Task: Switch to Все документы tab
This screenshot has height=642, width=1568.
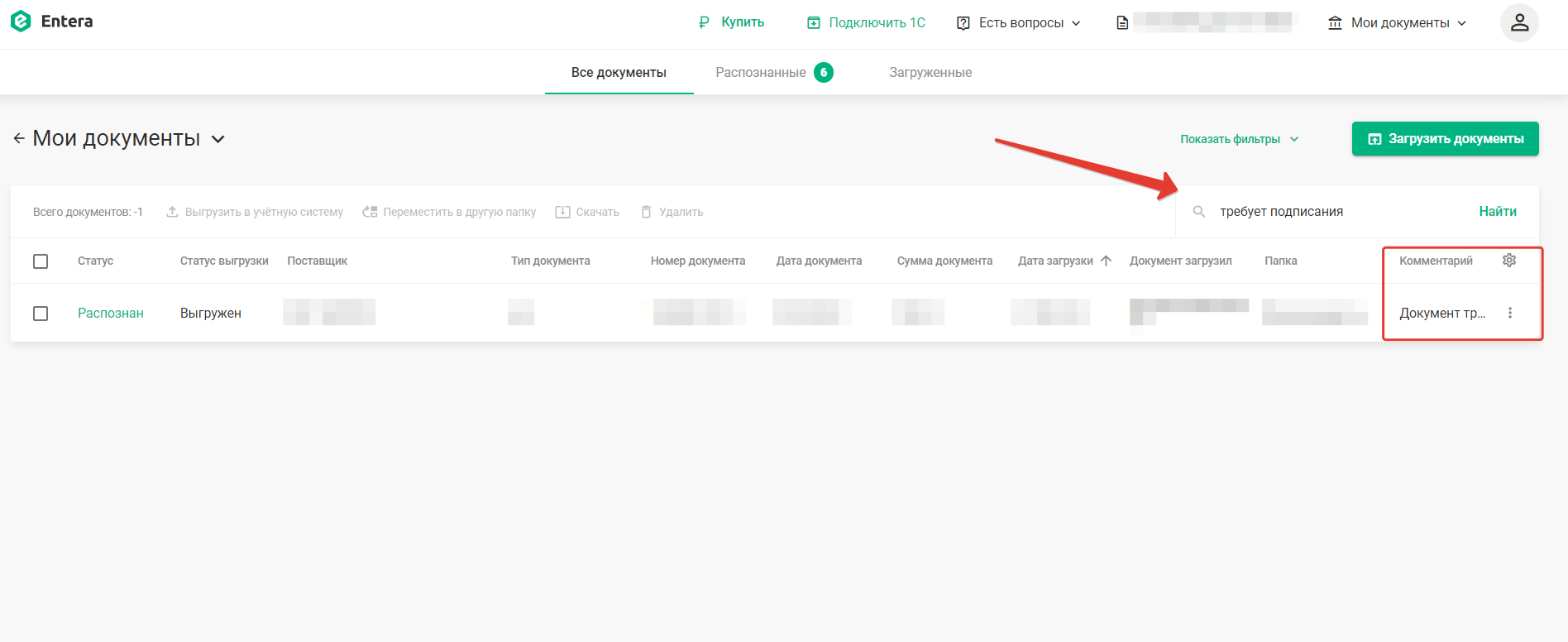Action: pyautogui.click(x=619, y=73)
